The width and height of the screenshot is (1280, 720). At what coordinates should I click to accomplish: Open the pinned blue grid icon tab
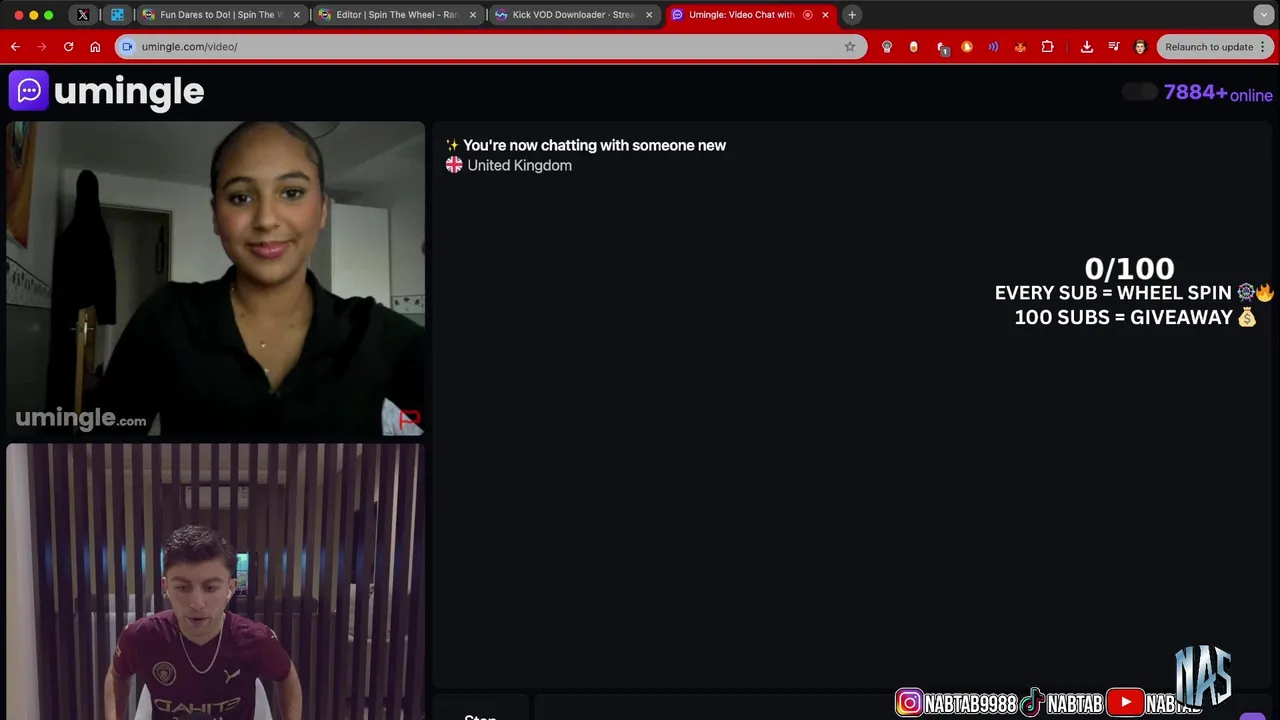117,15
